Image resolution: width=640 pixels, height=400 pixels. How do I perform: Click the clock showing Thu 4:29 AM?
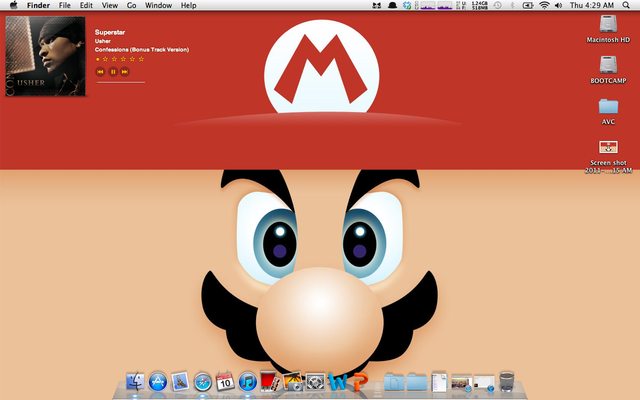[x=592, y=5]
